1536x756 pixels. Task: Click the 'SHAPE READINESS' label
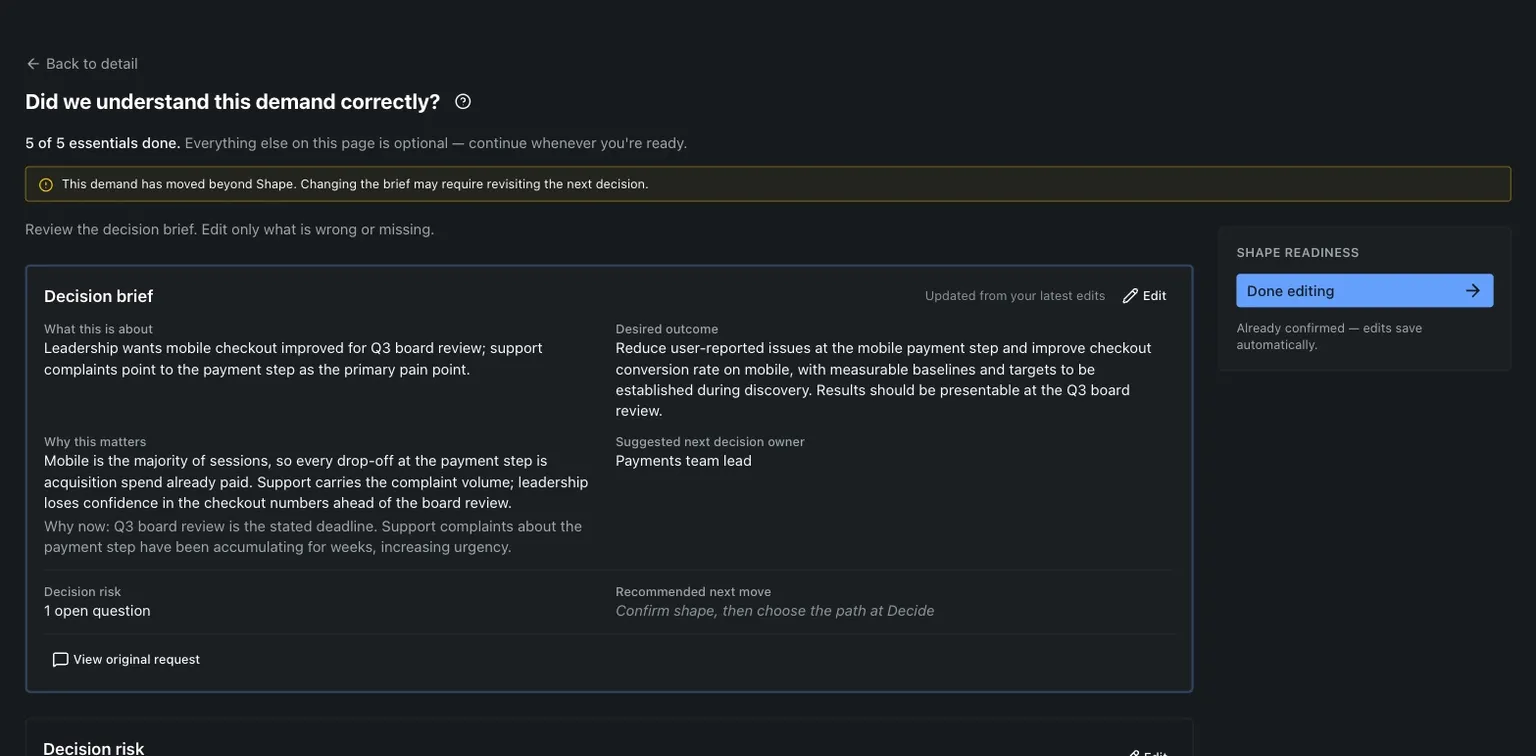1298,253
